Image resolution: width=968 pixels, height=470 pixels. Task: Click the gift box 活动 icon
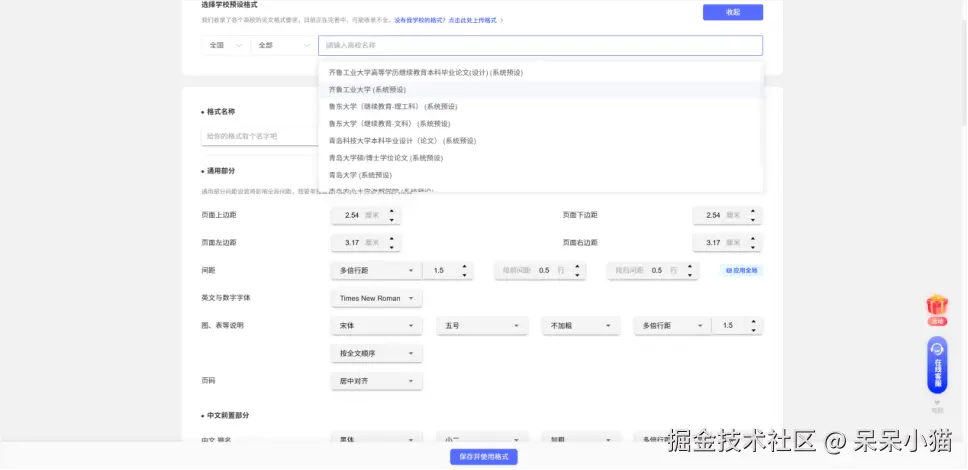tap(937, 310)
